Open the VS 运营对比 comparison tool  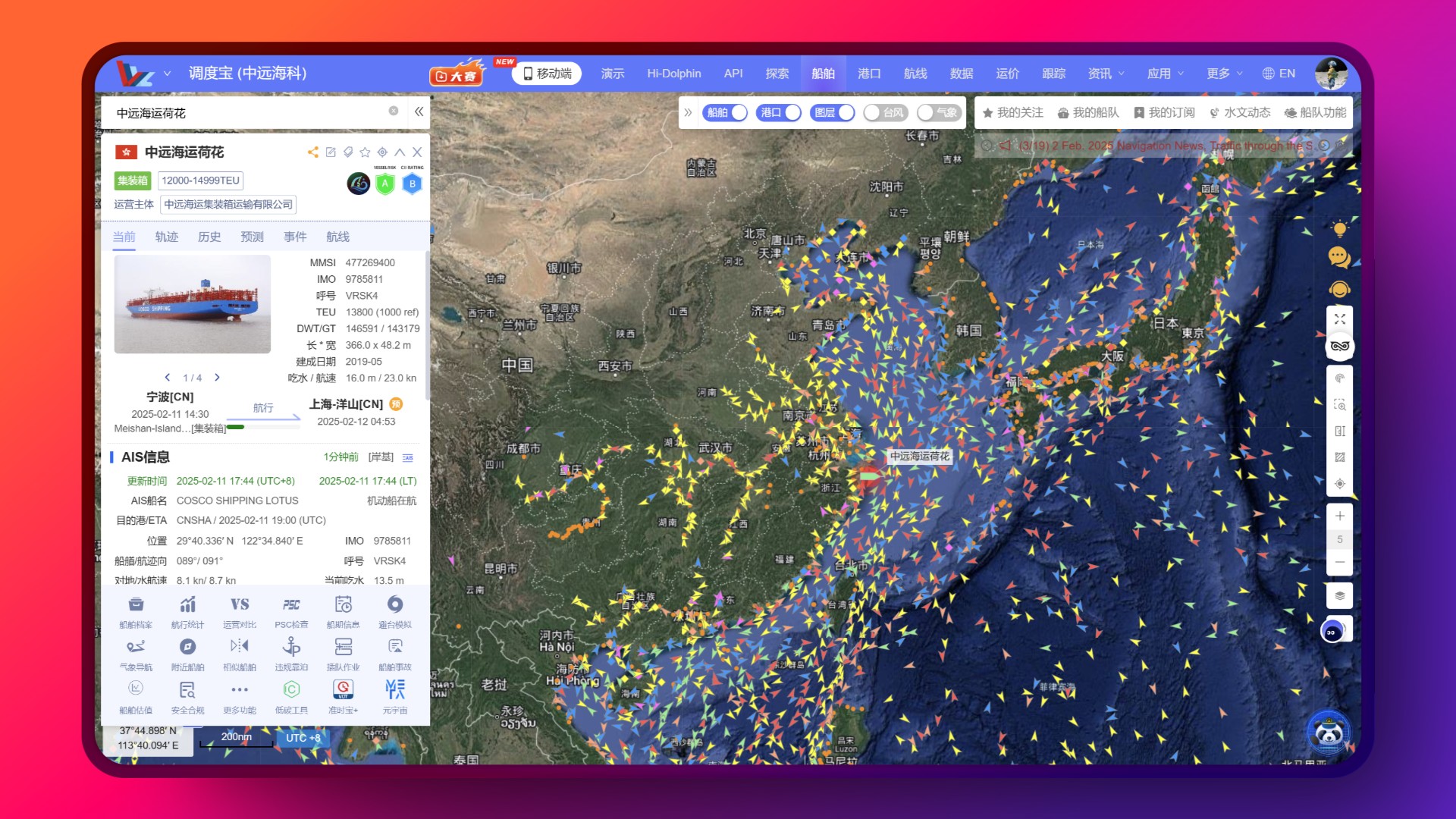(240, 612)
